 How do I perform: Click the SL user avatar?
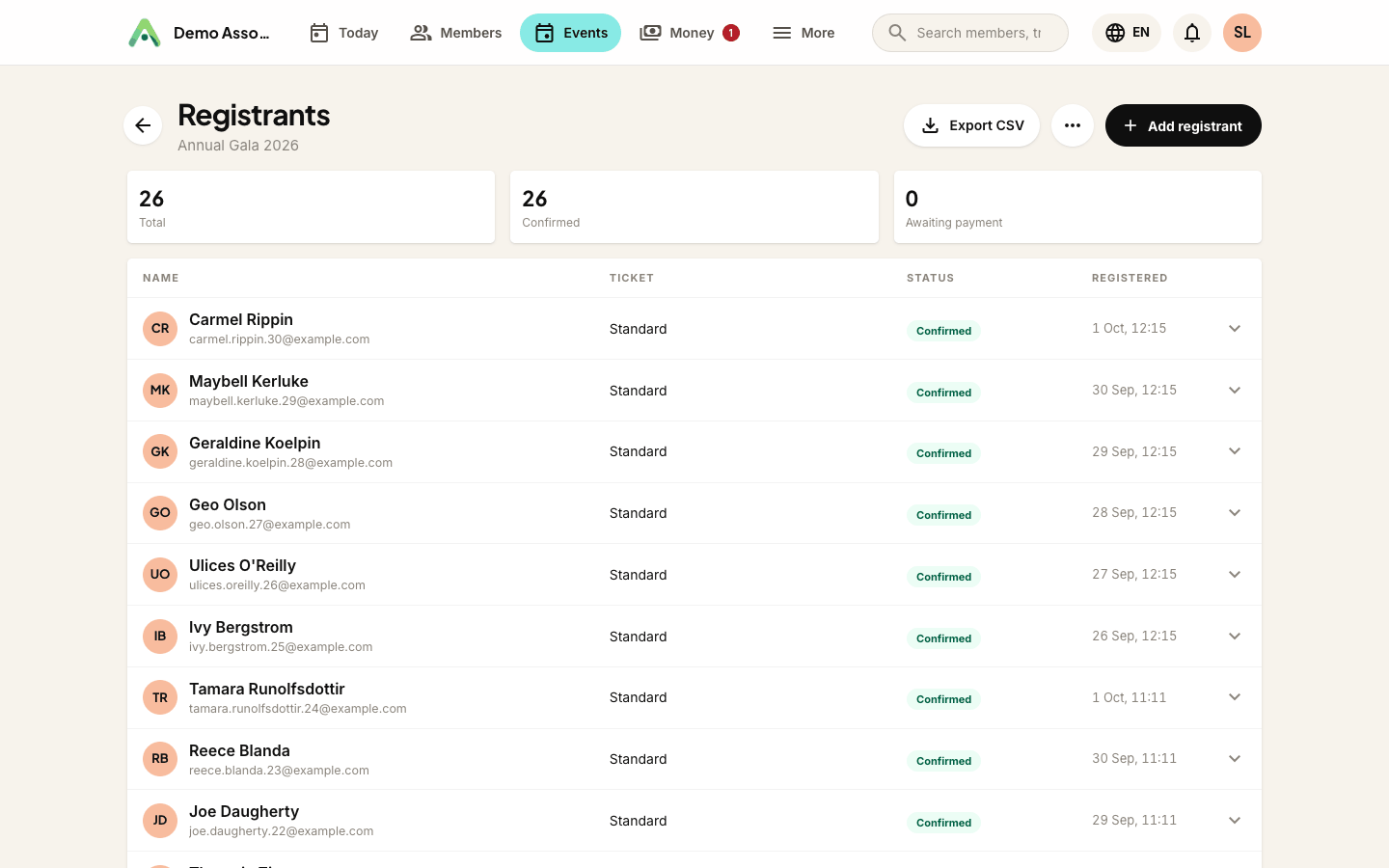(1242, 33)
